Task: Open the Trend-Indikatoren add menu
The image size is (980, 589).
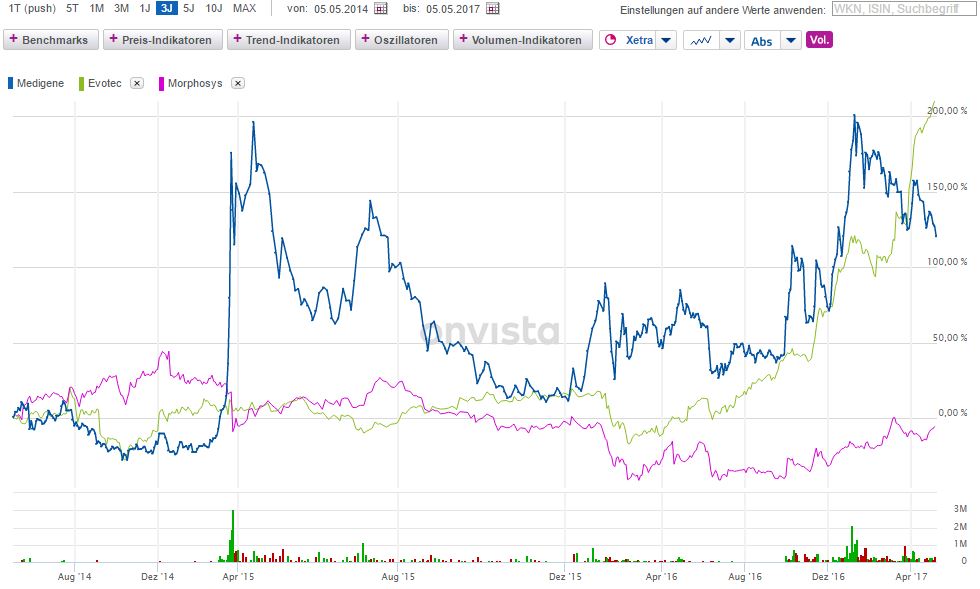Action: (x=288, y=40)
